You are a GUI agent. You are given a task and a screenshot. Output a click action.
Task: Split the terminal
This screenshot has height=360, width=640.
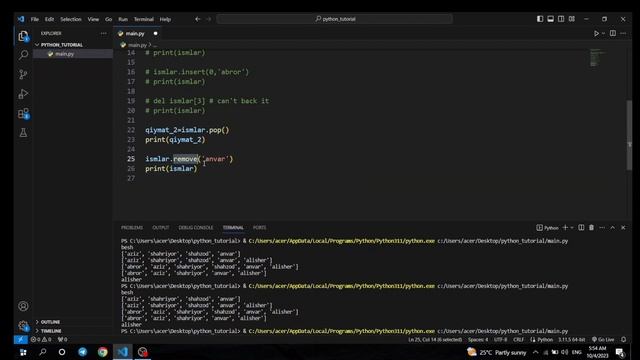coord(581,227)
